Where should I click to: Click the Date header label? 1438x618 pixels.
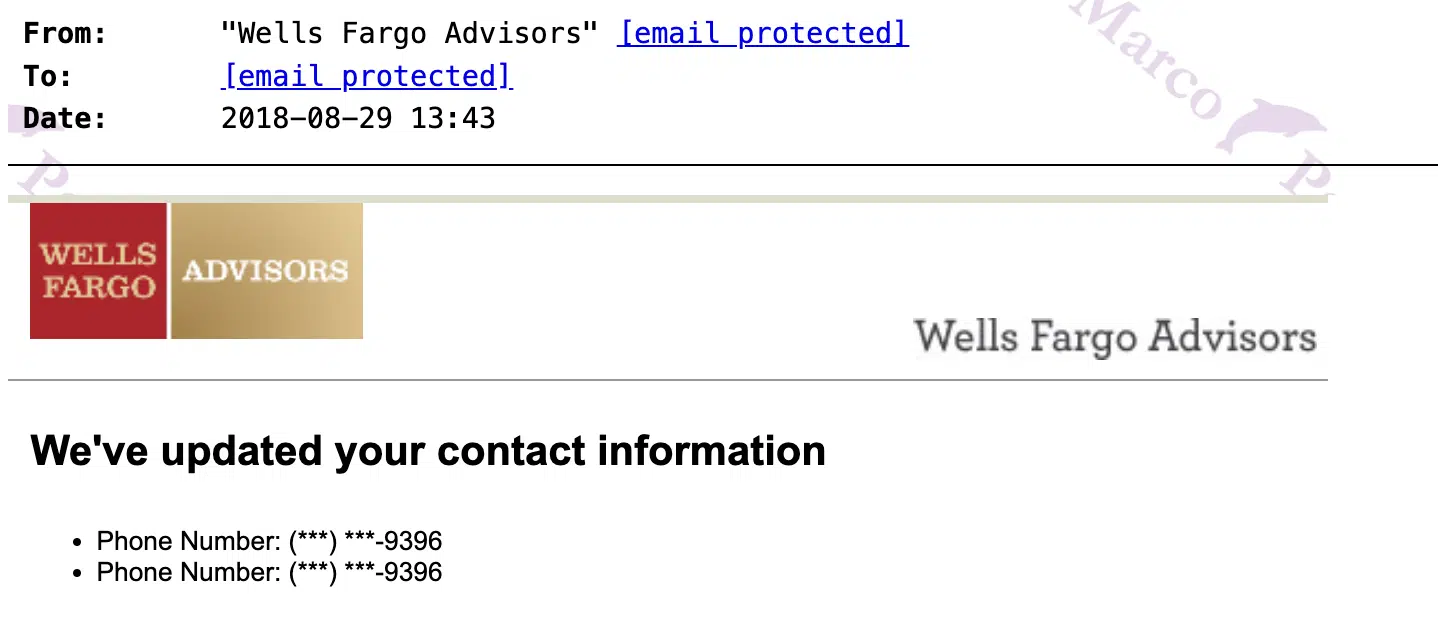tap(65, 118)
